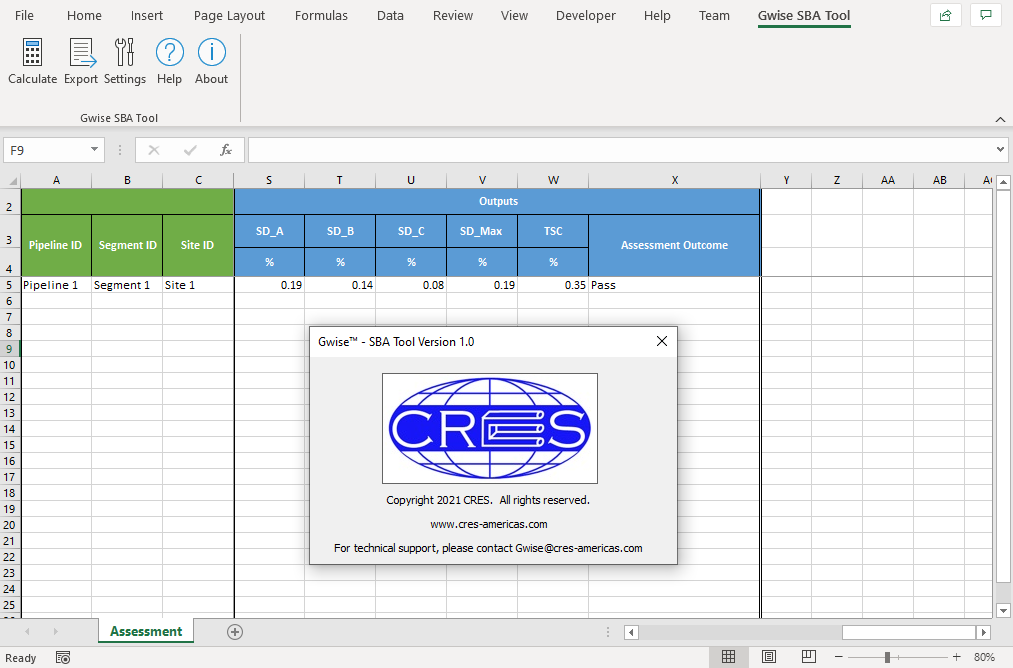Collapse the ribbon with the chevron

[x=1000, y=119]
